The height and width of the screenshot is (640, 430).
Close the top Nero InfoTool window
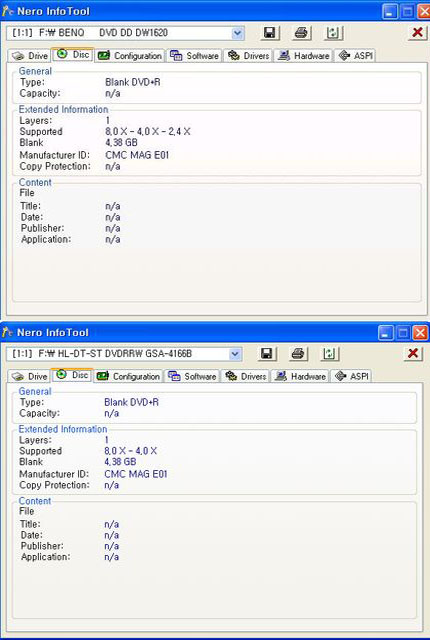424,11
